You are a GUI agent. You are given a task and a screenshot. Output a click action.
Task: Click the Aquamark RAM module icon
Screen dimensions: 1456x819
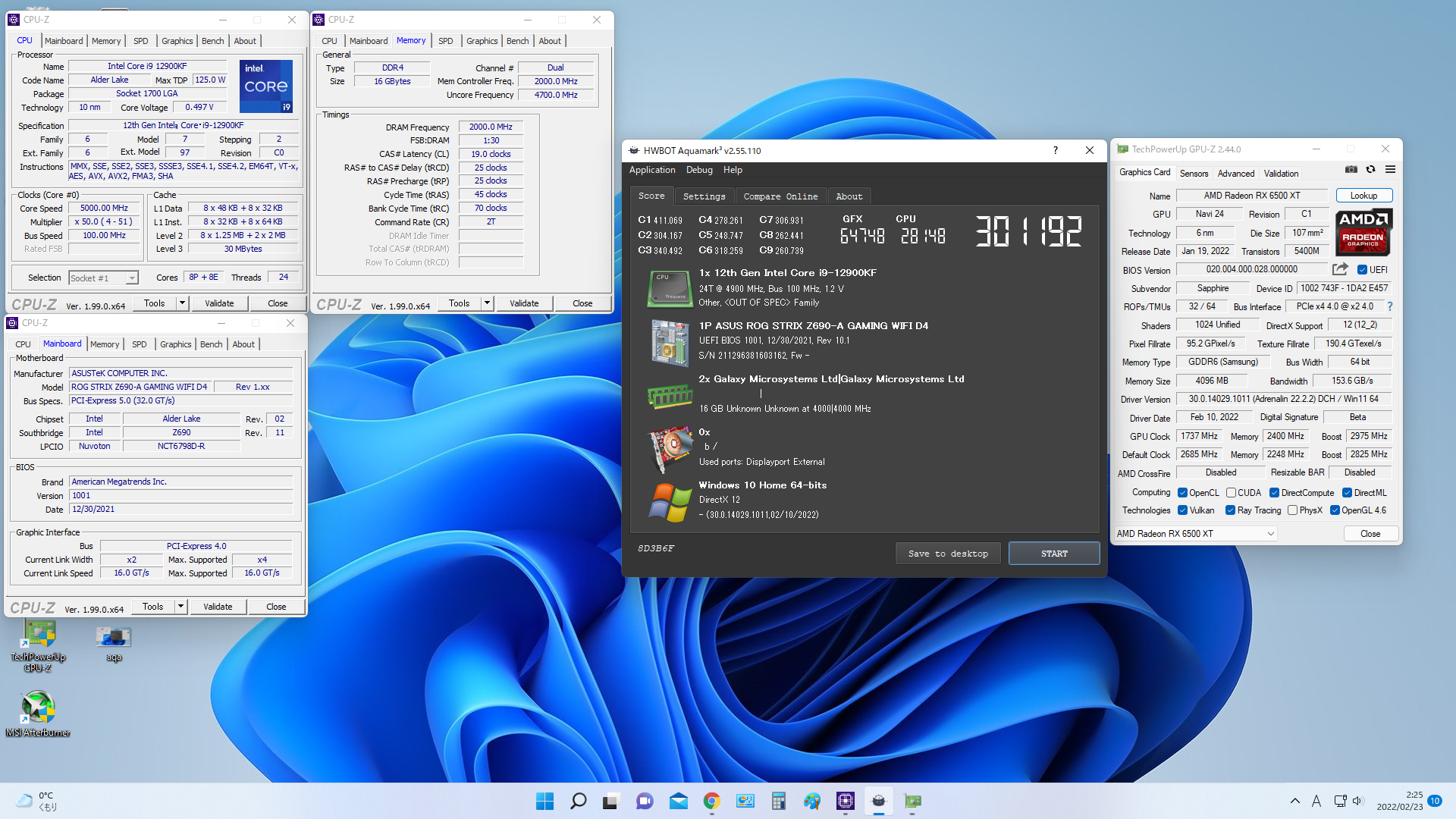pos(670,395)
